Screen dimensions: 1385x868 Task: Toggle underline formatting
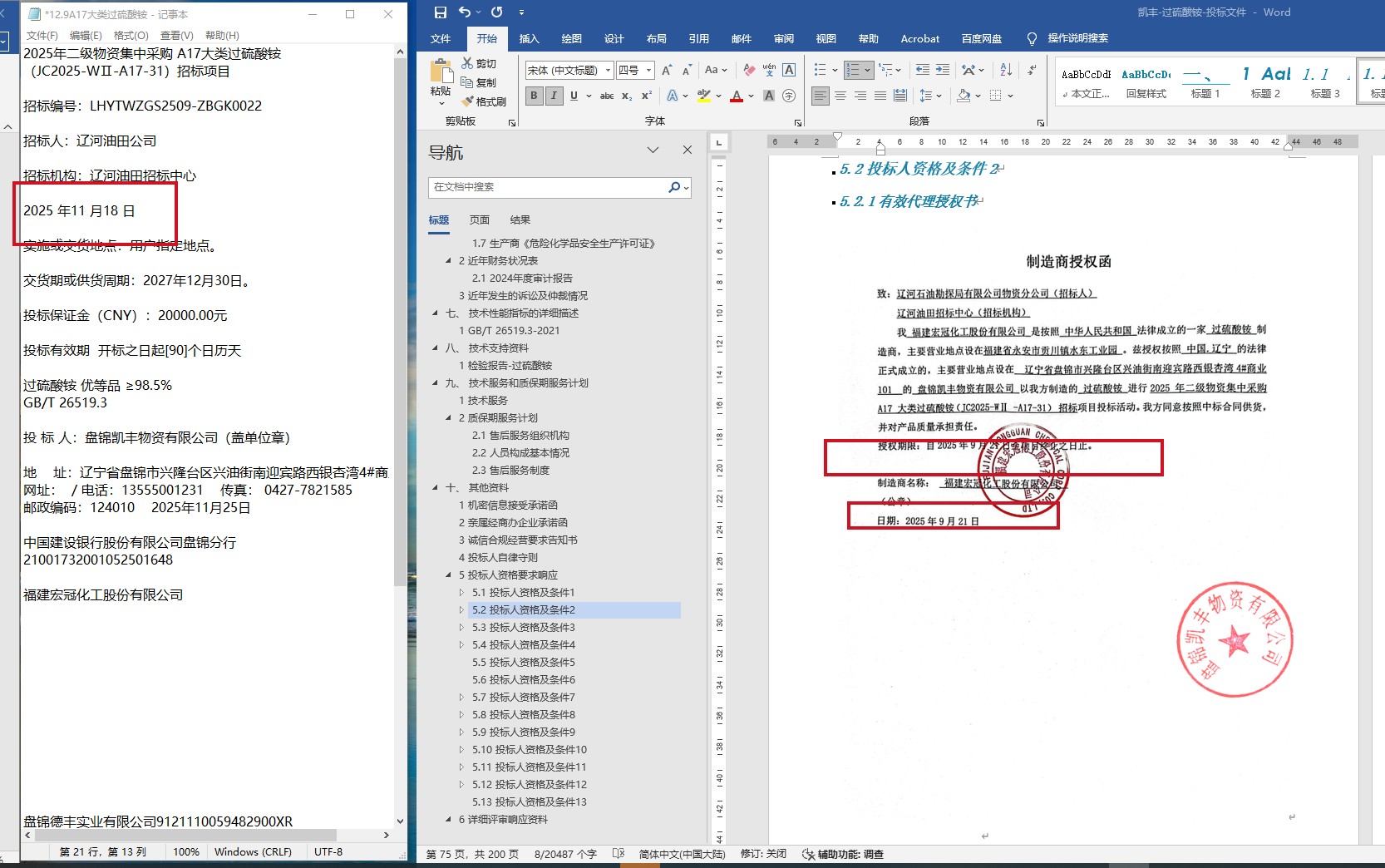pyautogui.click(x=574, y=96)
